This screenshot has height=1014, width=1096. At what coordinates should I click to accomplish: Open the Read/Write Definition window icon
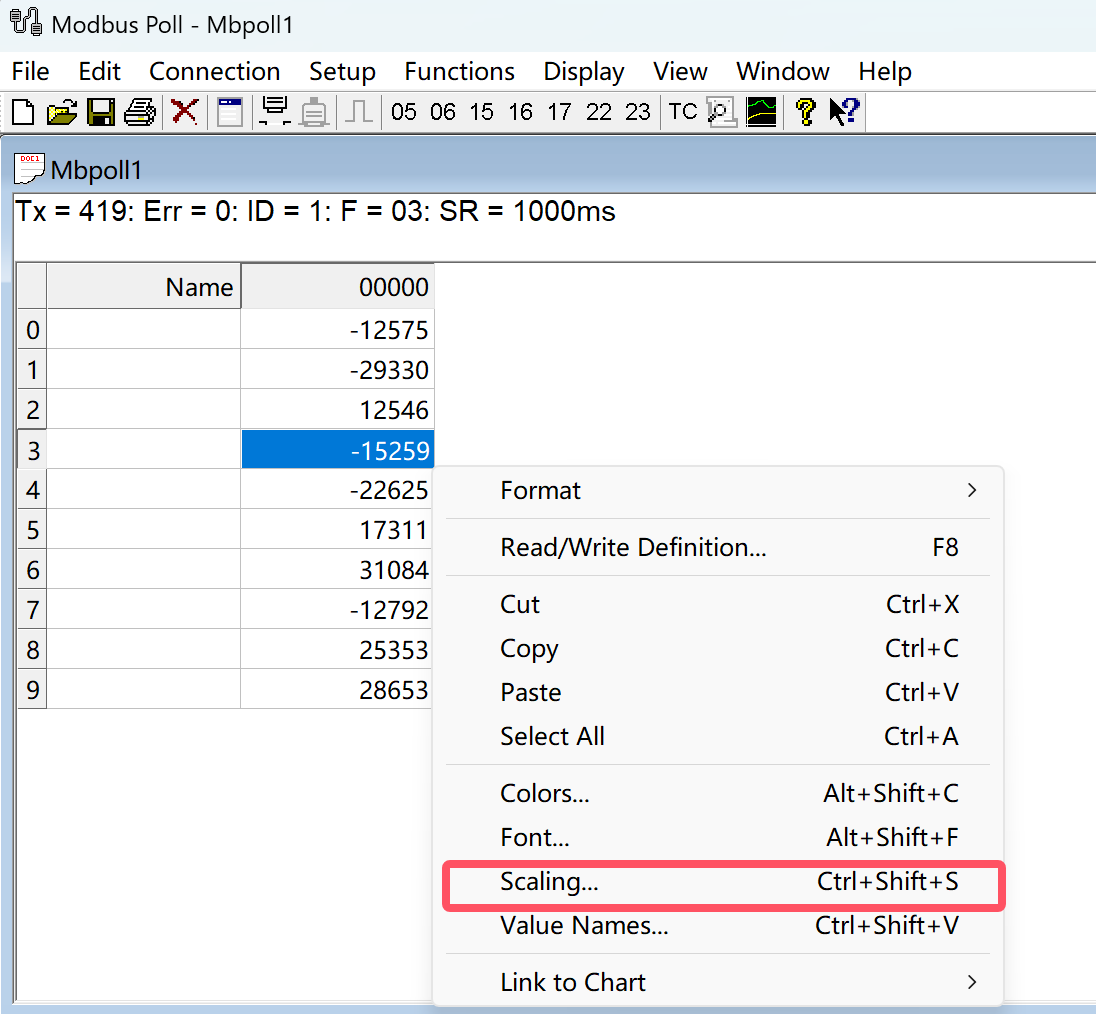(229, 112)
